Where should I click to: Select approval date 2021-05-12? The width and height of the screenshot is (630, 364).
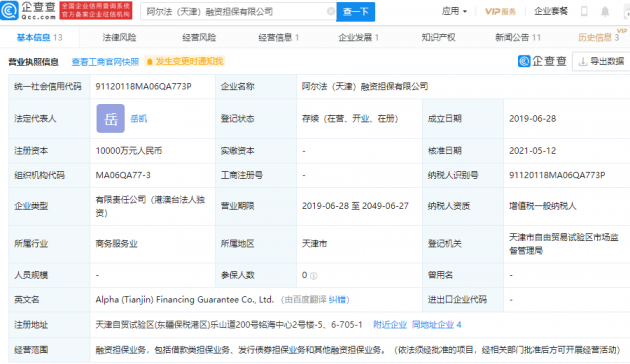532,151
